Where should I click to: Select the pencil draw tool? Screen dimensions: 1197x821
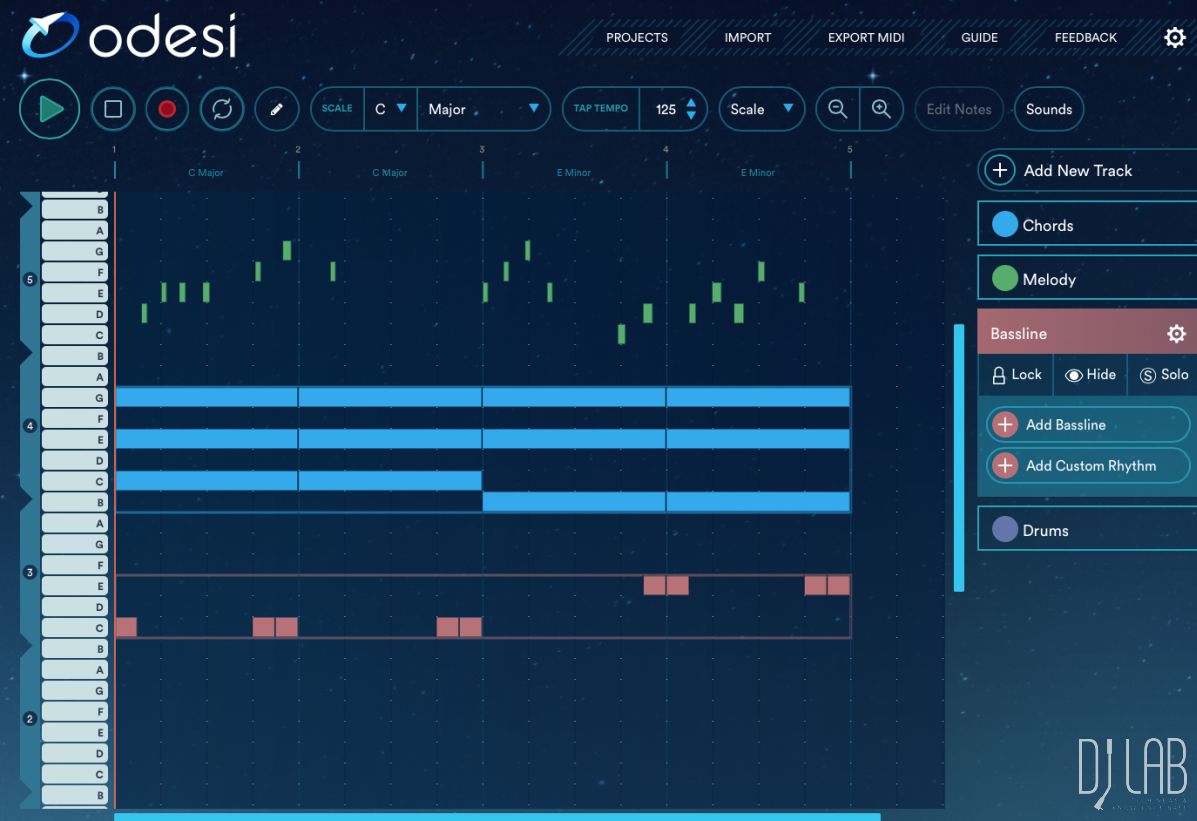point(277,109)
